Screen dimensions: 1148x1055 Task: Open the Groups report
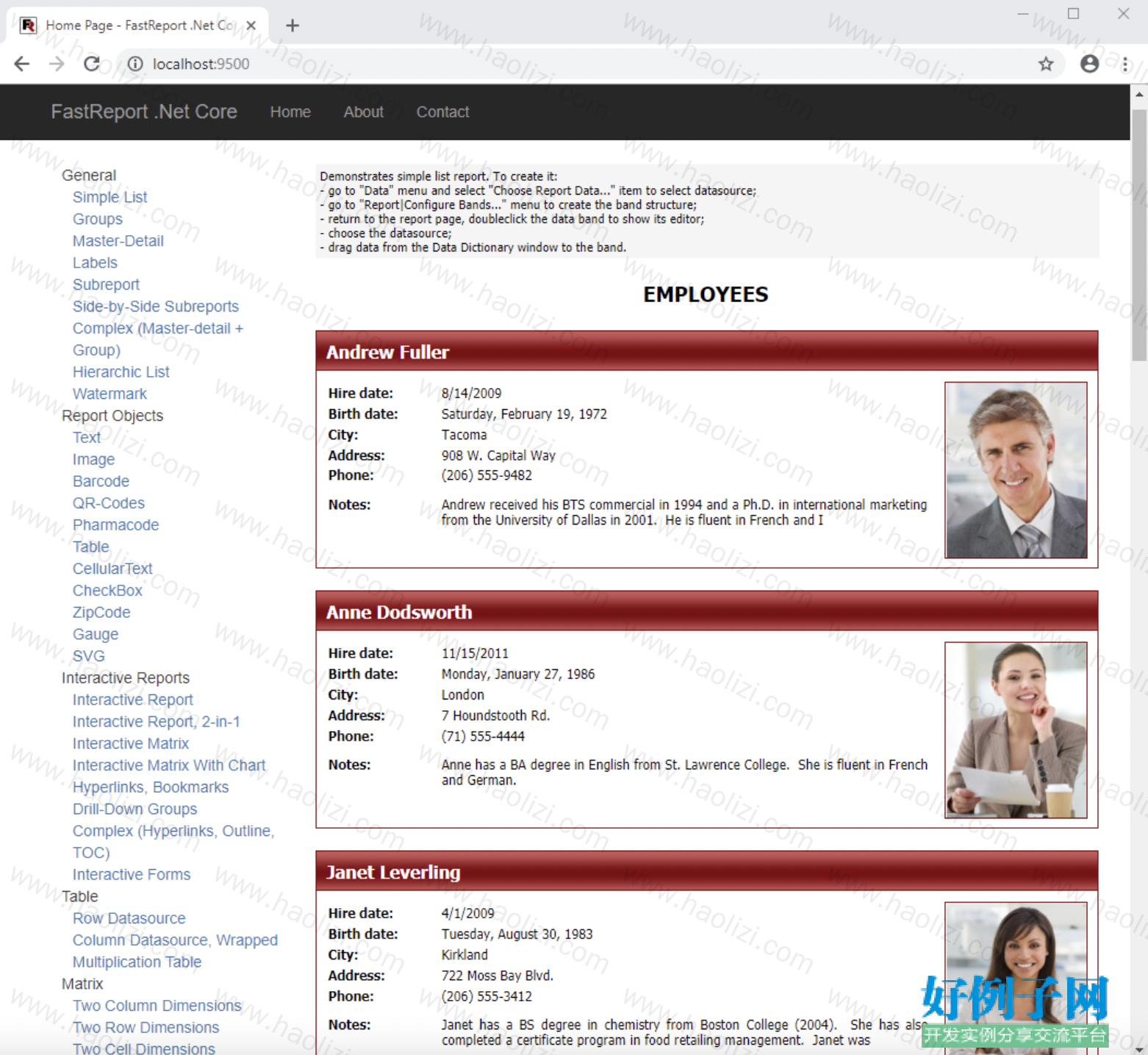tap(98, 219)
